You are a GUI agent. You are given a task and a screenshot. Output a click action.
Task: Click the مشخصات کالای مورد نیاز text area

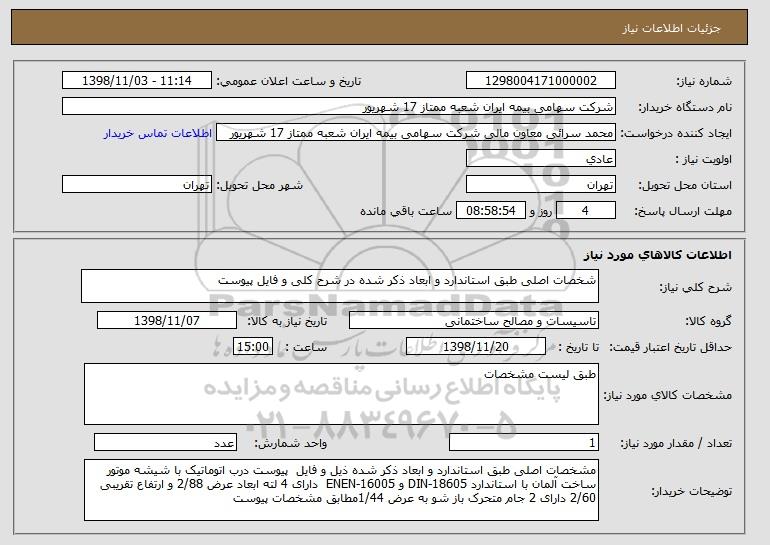point(341,394)
